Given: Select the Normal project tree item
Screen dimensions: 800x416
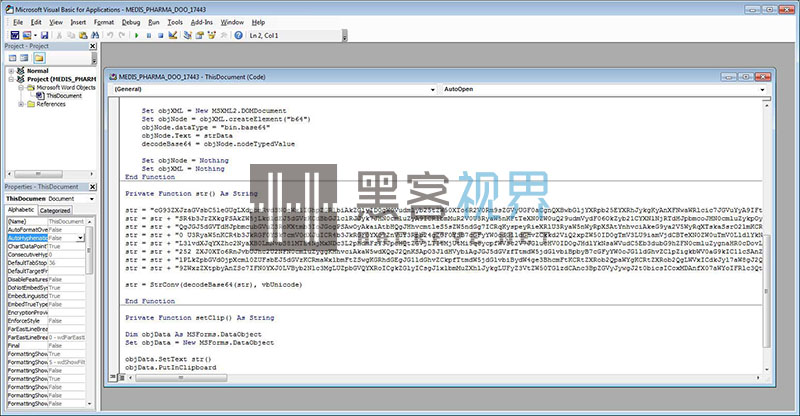Looking at the screenshot, I should click(x=38, y=71).
